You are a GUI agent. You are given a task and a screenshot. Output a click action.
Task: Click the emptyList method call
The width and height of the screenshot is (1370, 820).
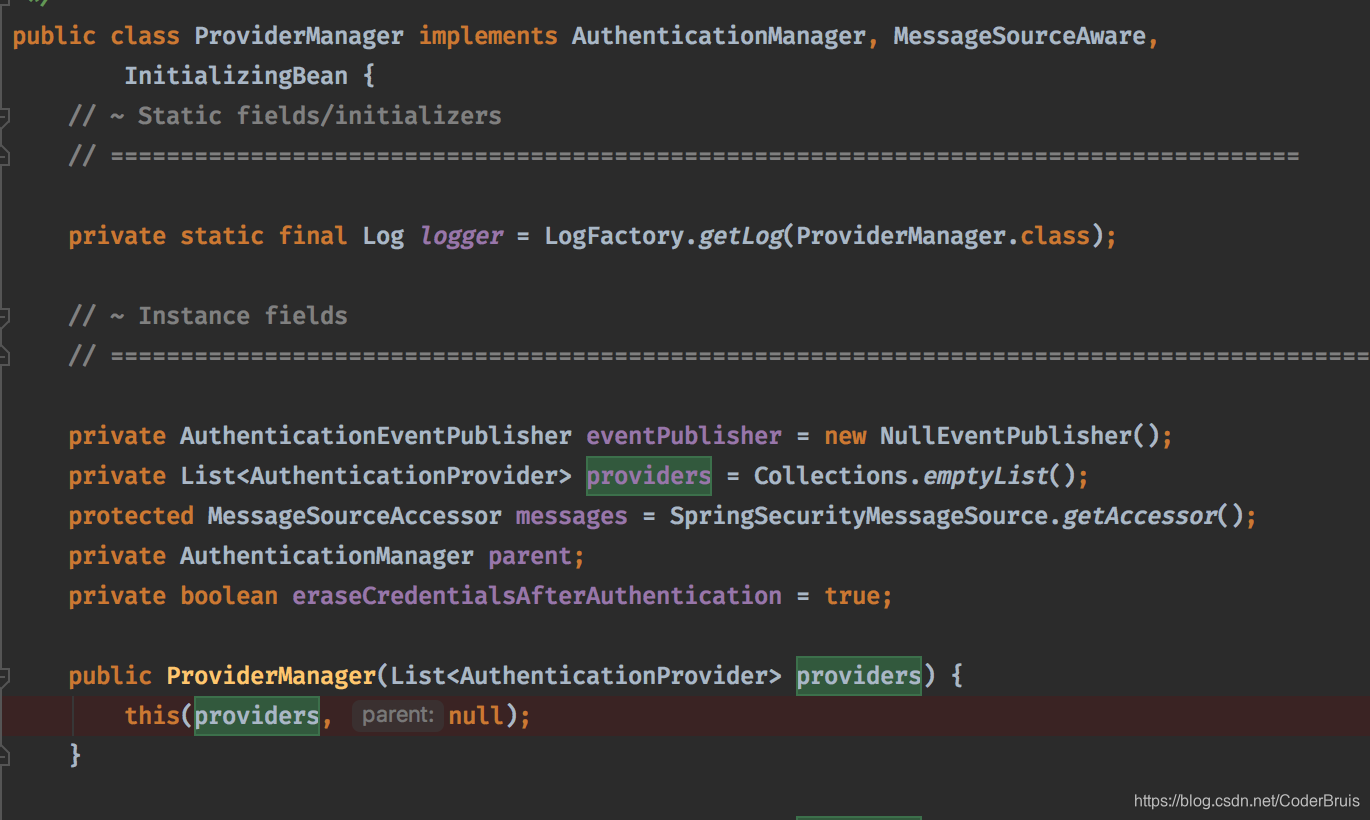pos(984,476)
